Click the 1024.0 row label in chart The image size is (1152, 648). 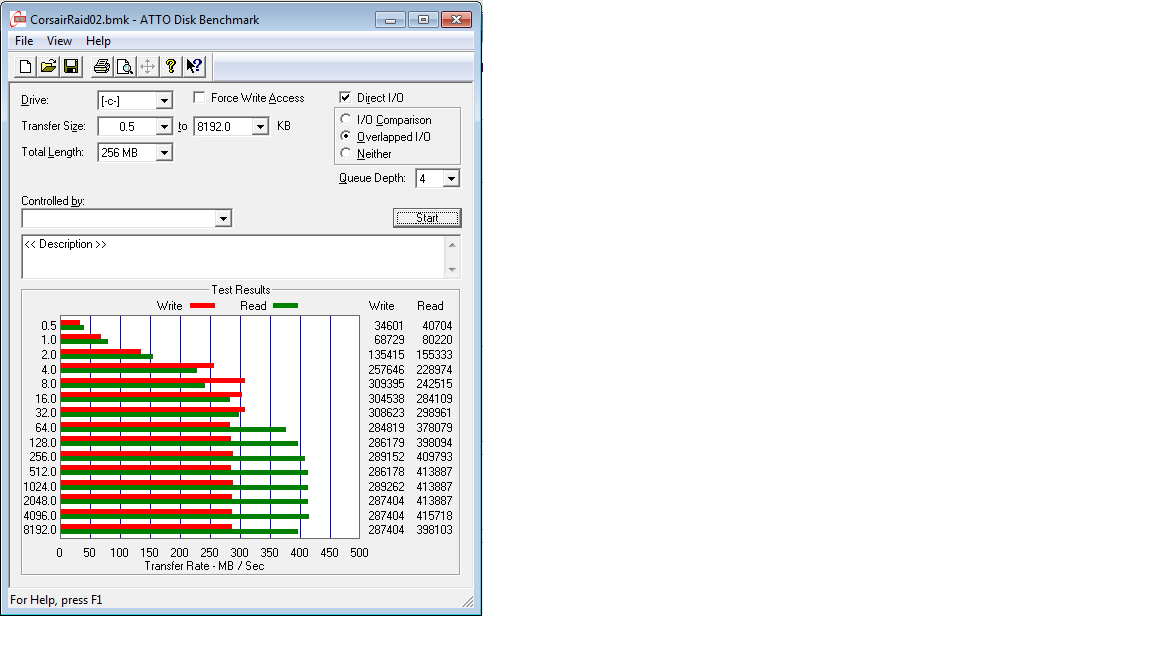point(40,486)
